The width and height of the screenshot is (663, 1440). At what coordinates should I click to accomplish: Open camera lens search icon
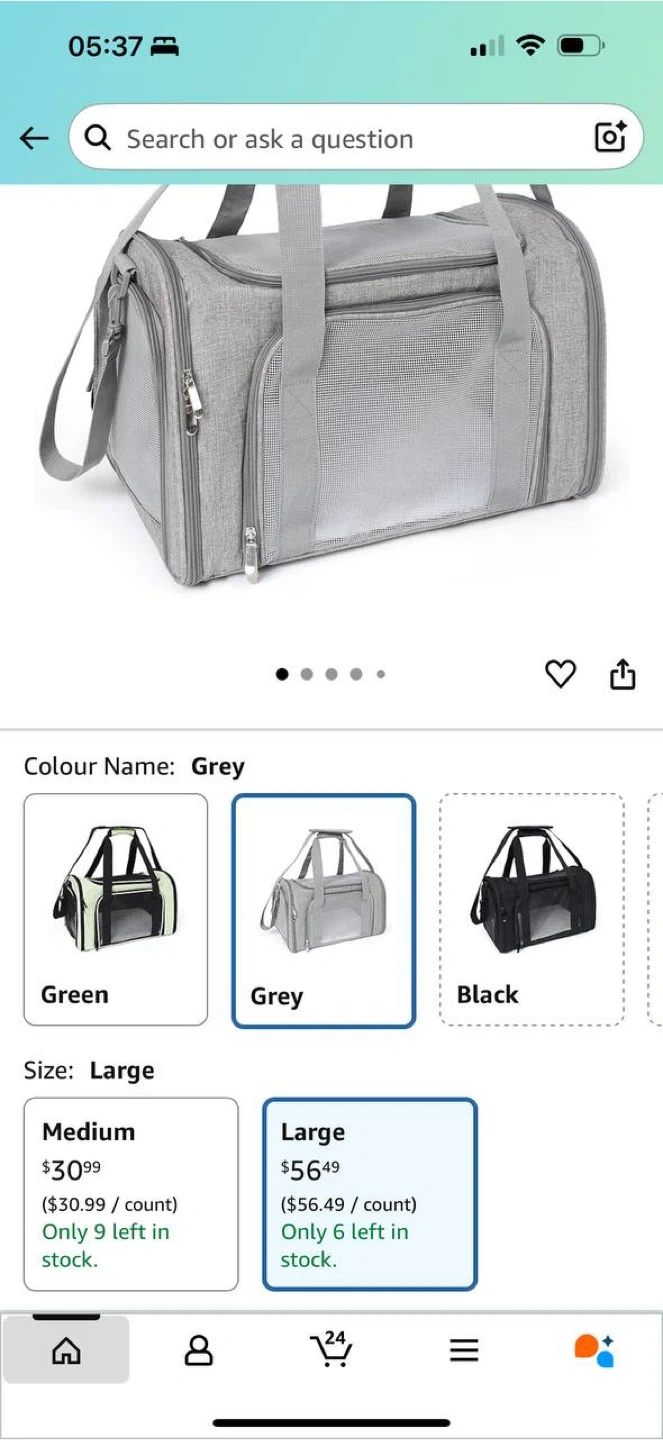pos(609,137)
